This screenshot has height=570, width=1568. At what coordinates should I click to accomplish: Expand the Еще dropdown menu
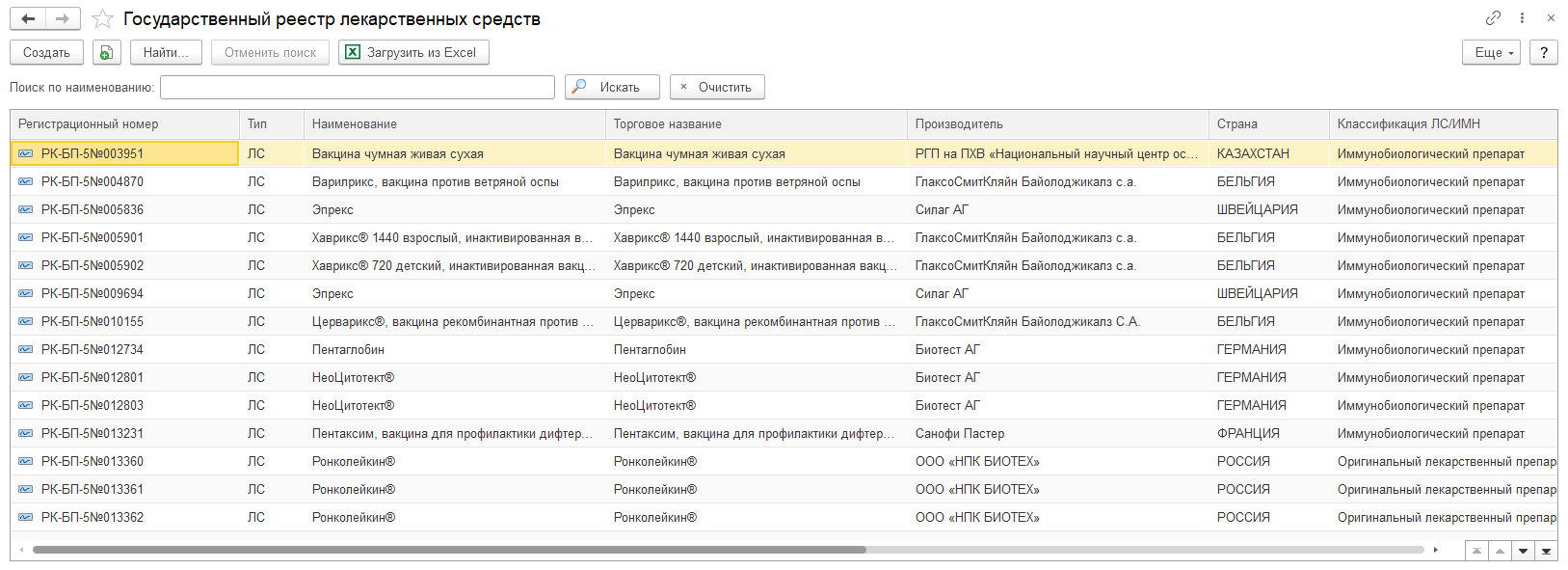click(1491, 52)
